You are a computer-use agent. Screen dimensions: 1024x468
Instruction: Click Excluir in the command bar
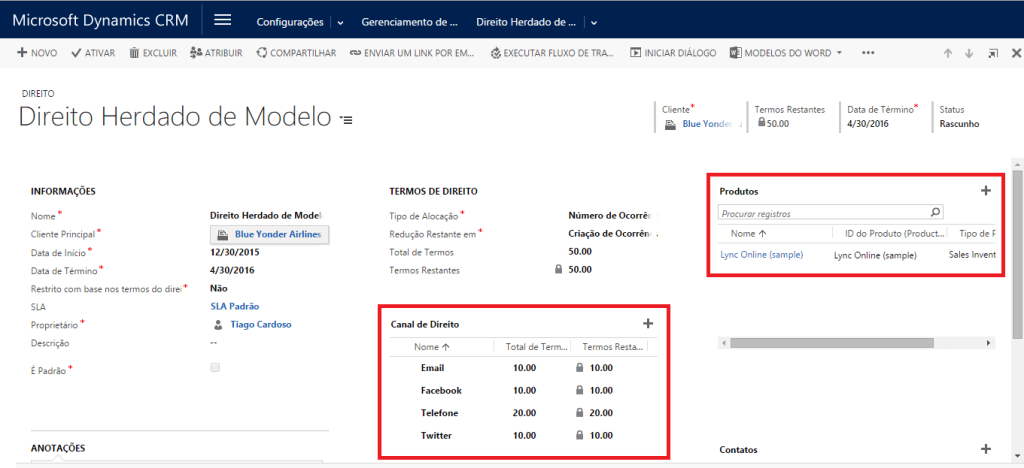pos(153,53)
